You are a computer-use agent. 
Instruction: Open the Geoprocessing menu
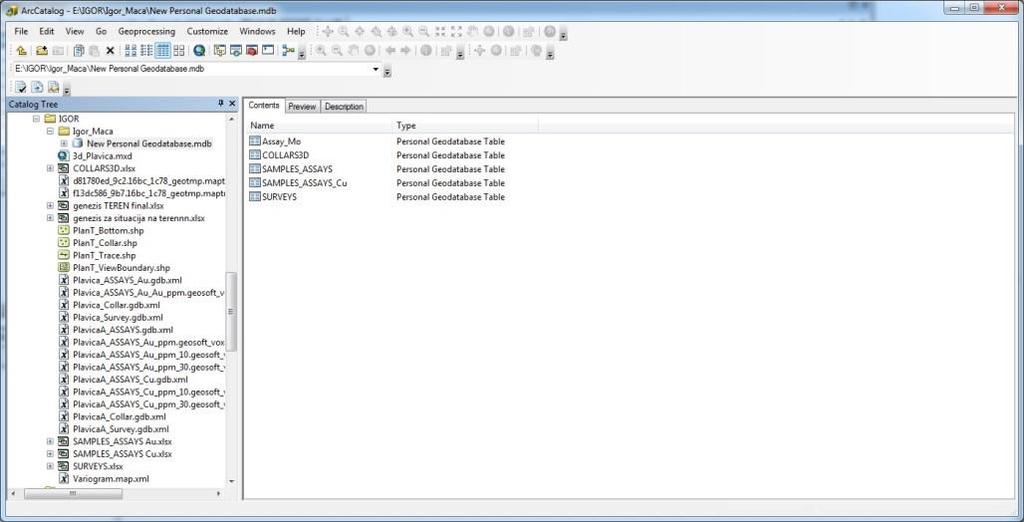(146, 31)
